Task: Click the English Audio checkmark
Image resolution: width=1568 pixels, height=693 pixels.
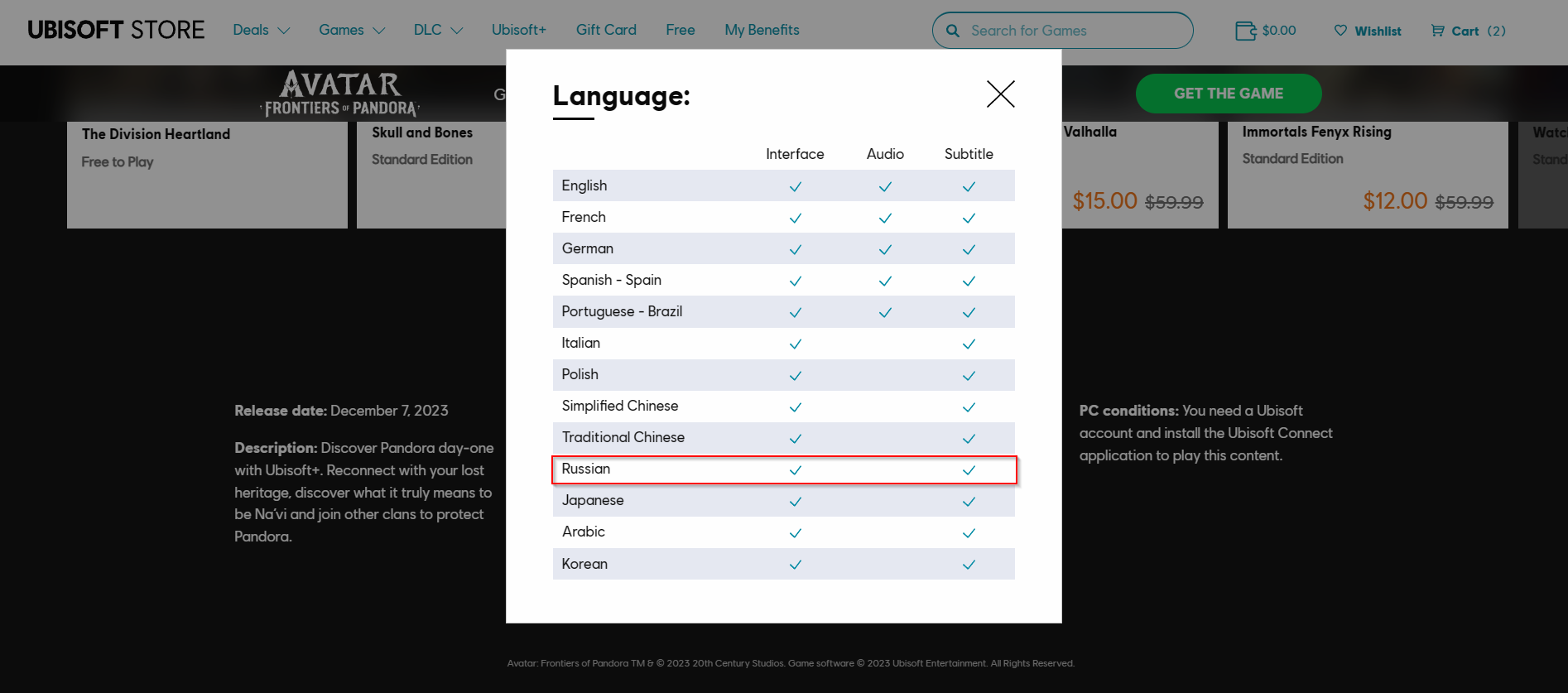Action: (x=885, y=186)
